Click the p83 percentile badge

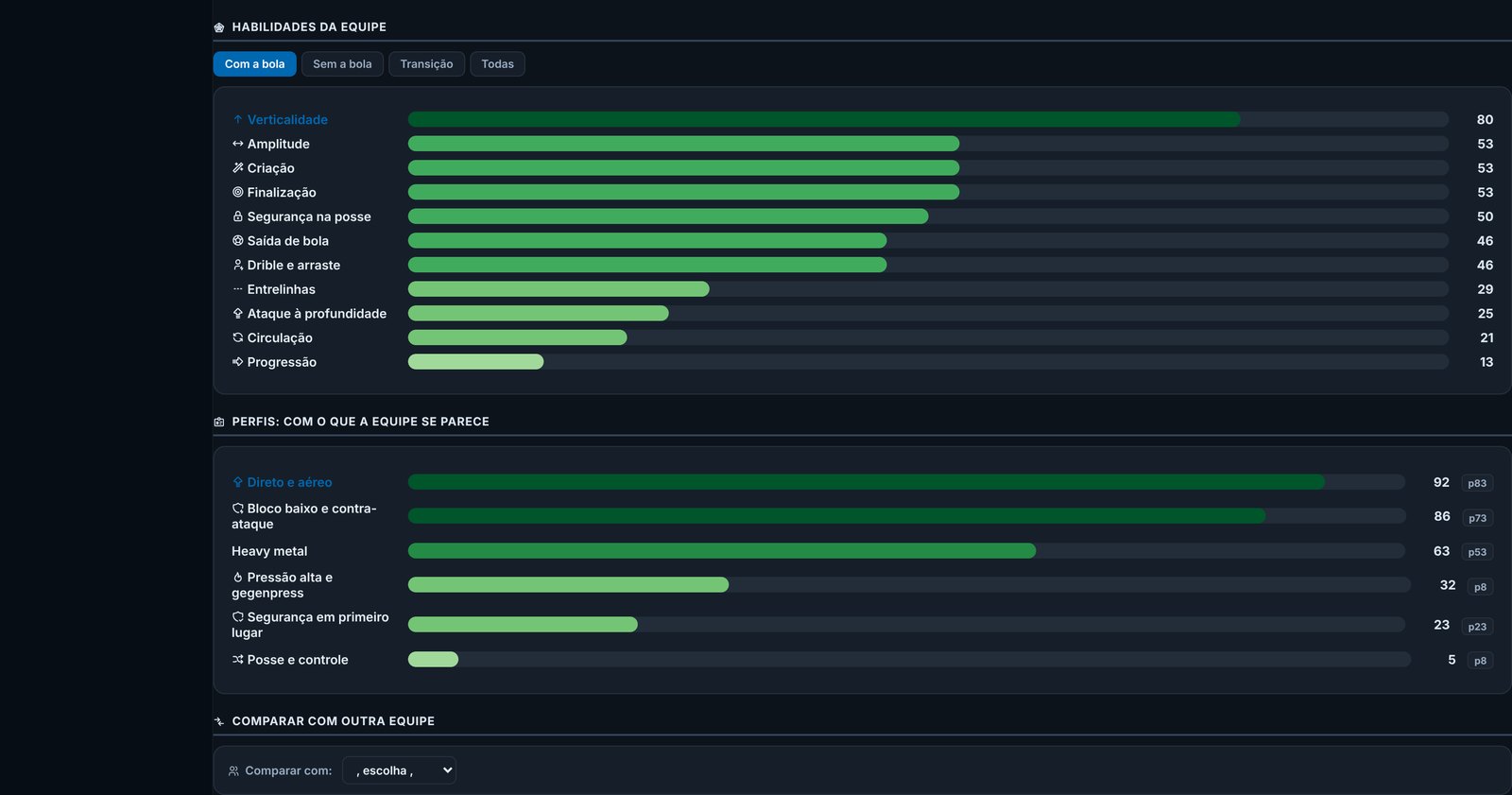1477,483
